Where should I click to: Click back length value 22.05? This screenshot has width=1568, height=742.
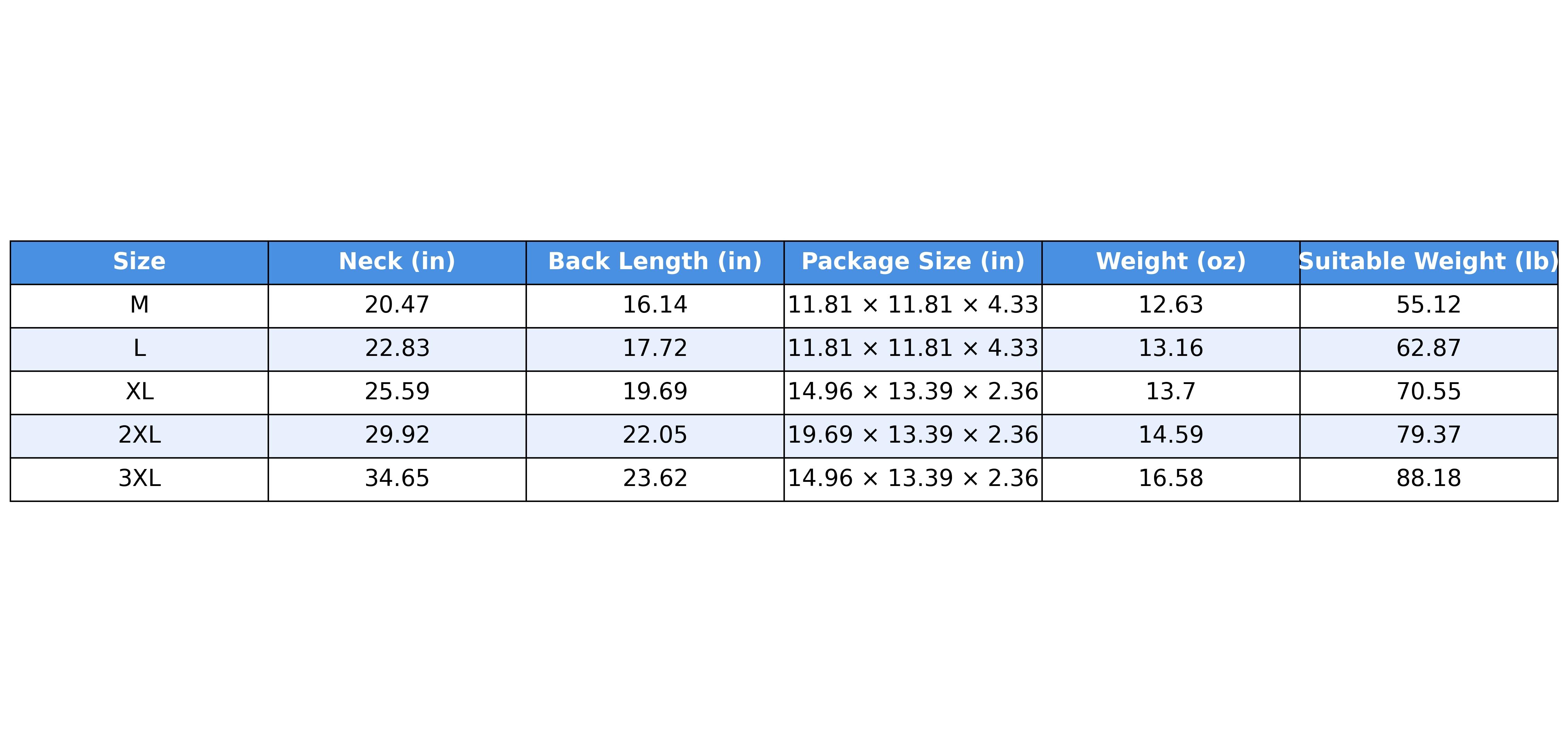[x=655, y=435]
